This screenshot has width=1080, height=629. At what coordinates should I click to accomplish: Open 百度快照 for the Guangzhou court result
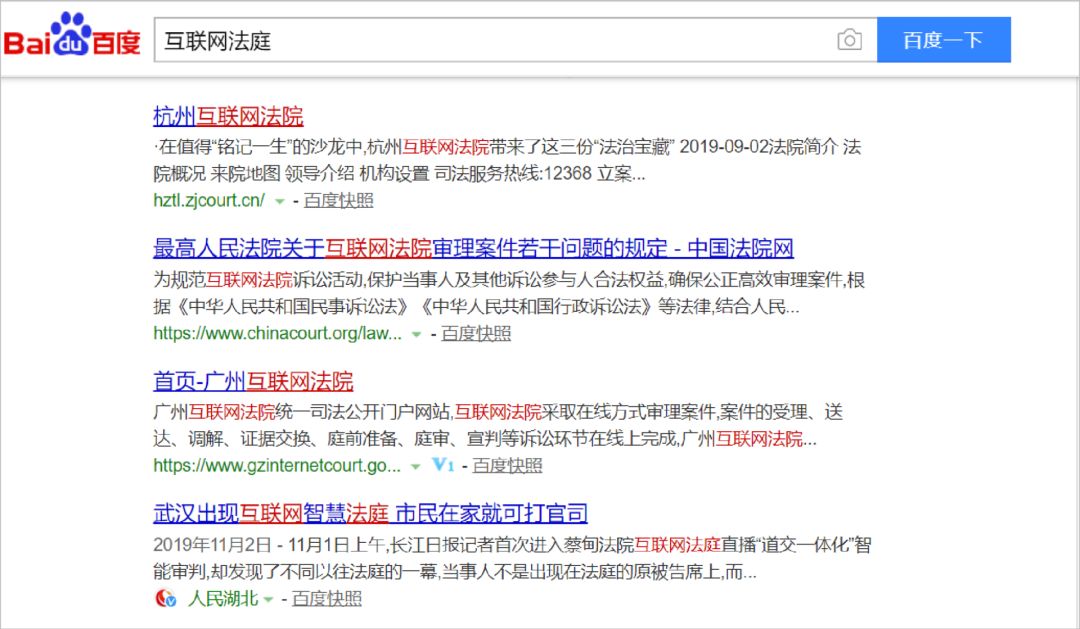(509, 466)
